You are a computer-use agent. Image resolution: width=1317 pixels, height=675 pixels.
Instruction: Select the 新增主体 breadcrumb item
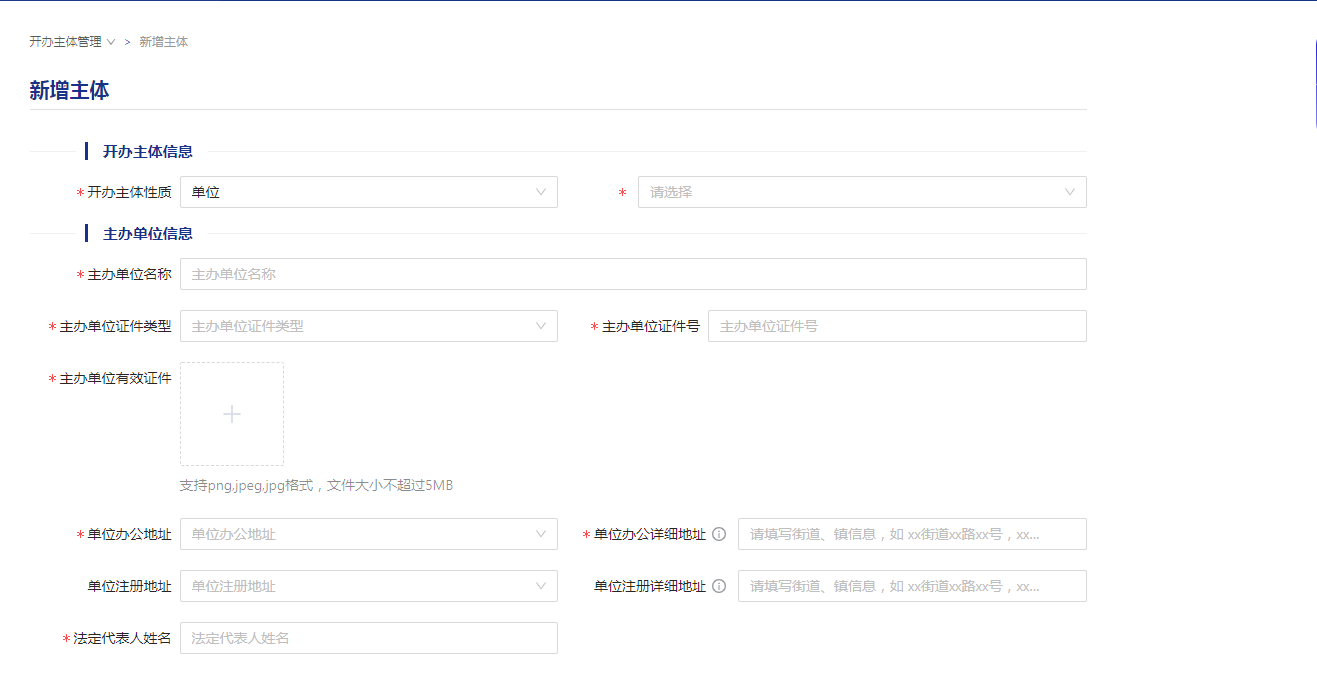tap(163, 42)
